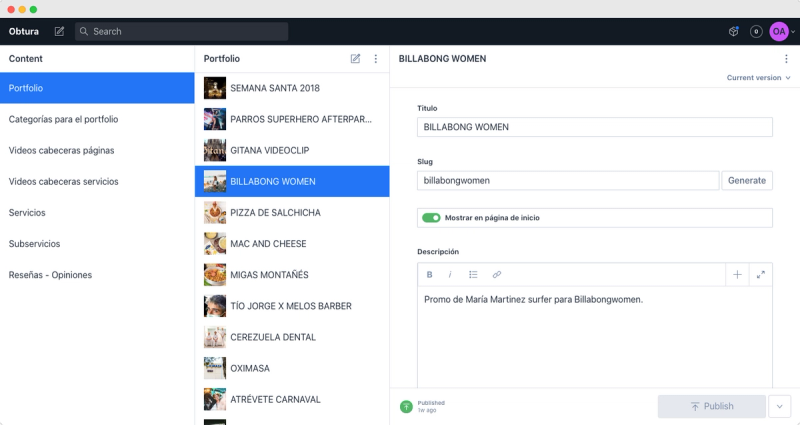Click the plus insert icon in Descripción toolbar
800x425 pixels.
pos(737,274)
